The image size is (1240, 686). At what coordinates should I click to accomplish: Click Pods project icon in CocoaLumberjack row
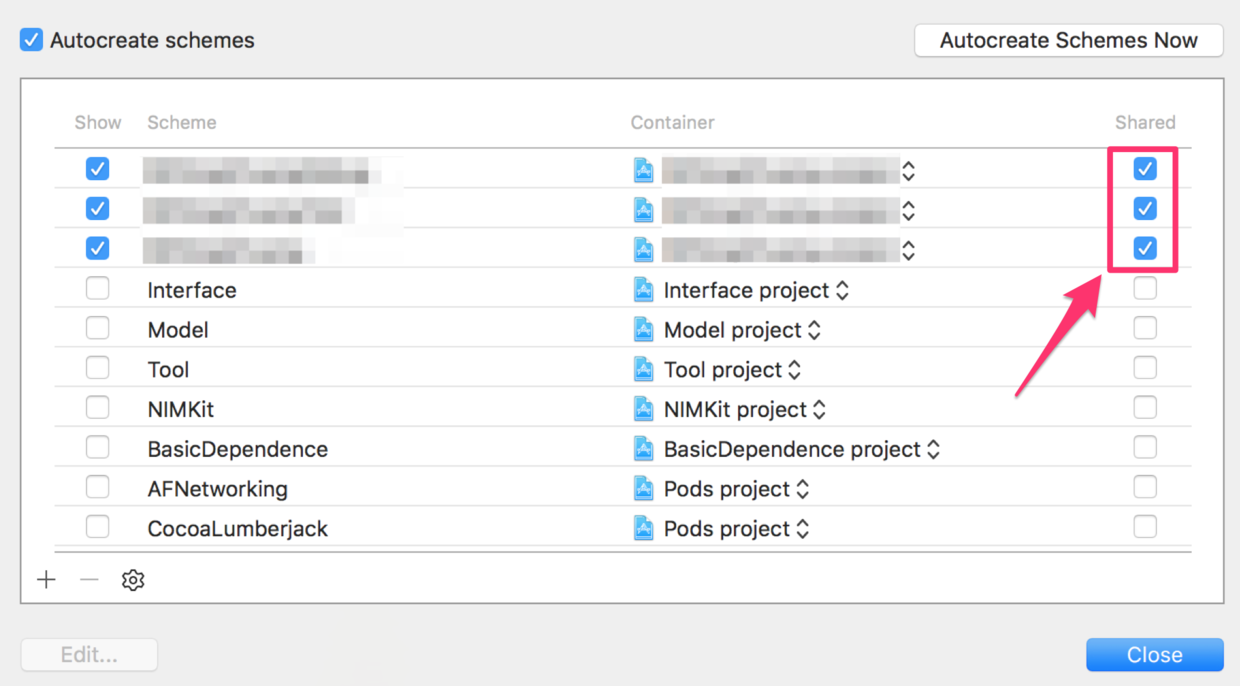pyautogui.click(x=644, y=529)
